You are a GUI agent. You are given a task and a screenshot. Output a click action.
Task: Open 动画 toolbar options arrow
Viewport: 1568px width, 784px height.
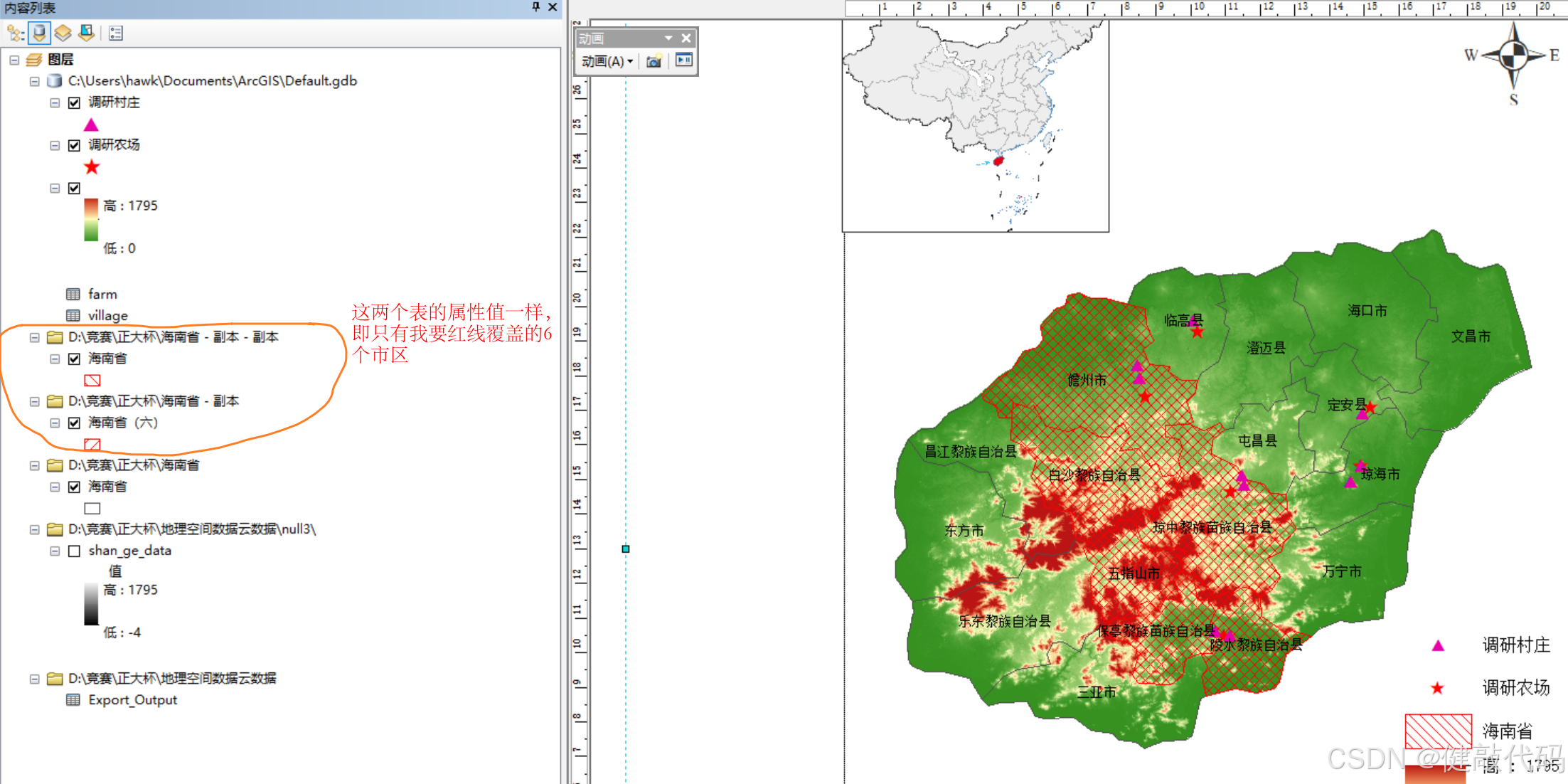(x=668, y=38)
